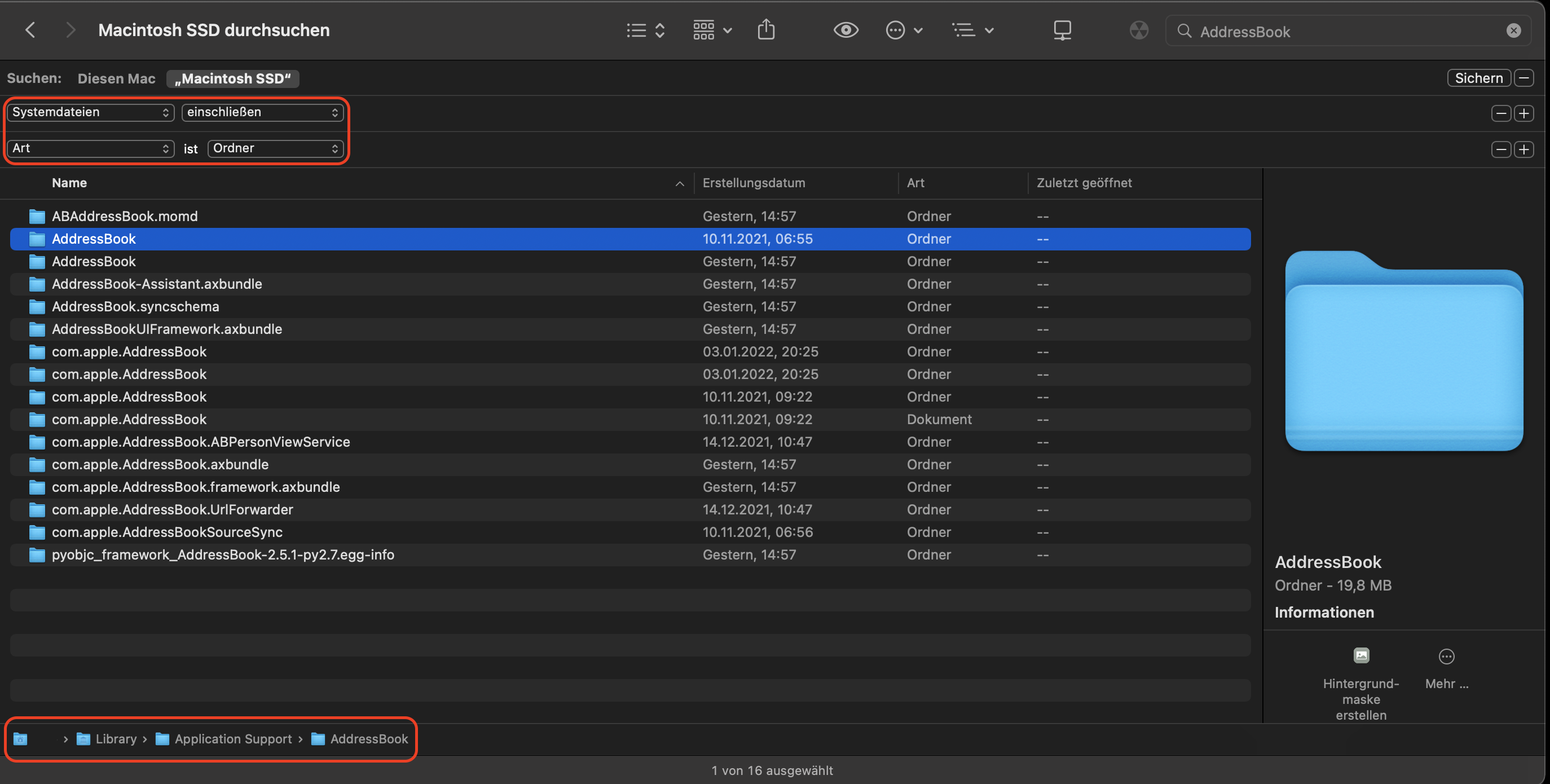Remove the Art ist Ordner criteria row
Screen dimensions: 1550x784
coord(1501,149)
